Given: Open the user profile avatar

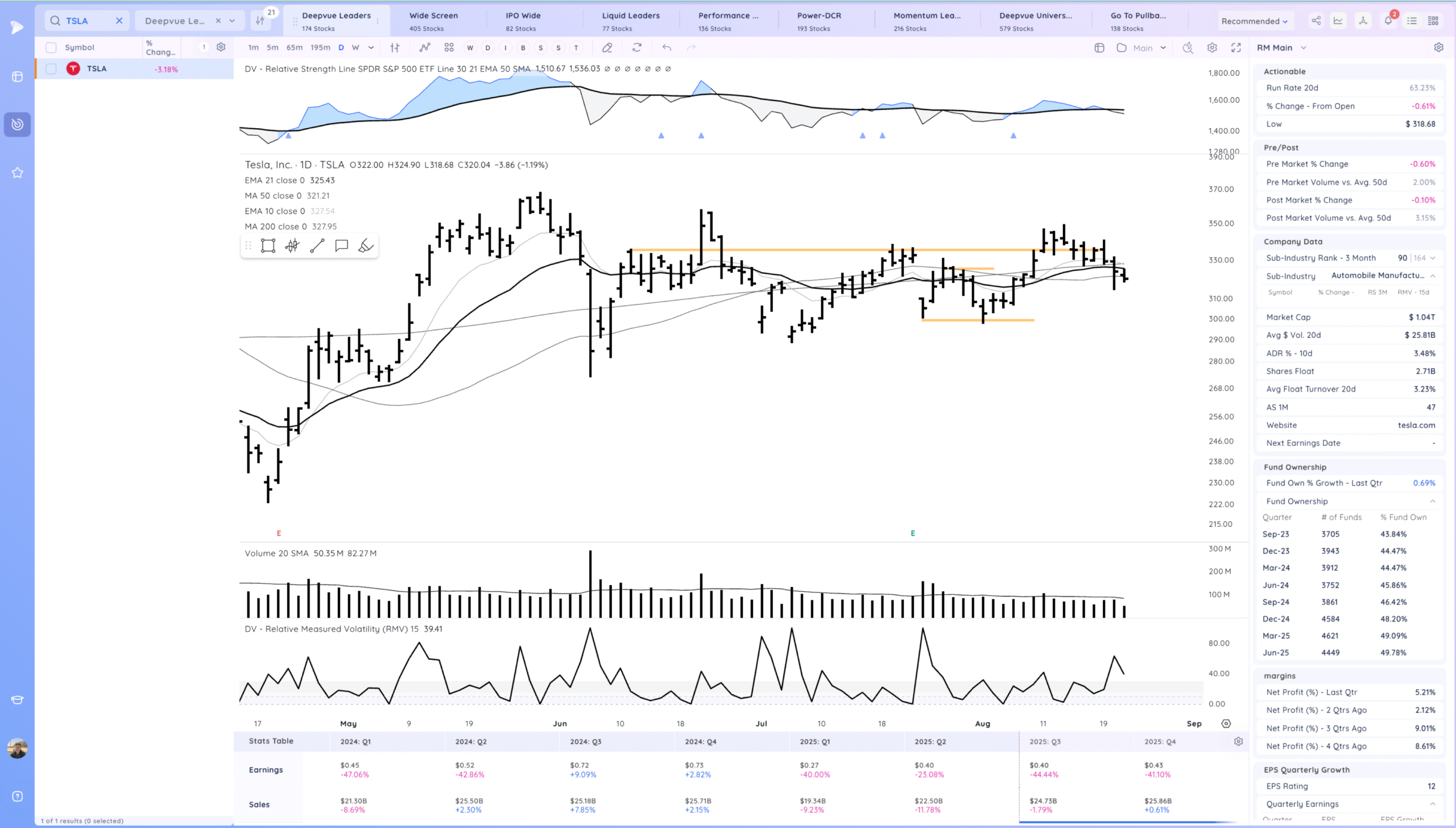Looking at the screenshot, I should pyautogui.click(x=17, y=748).
